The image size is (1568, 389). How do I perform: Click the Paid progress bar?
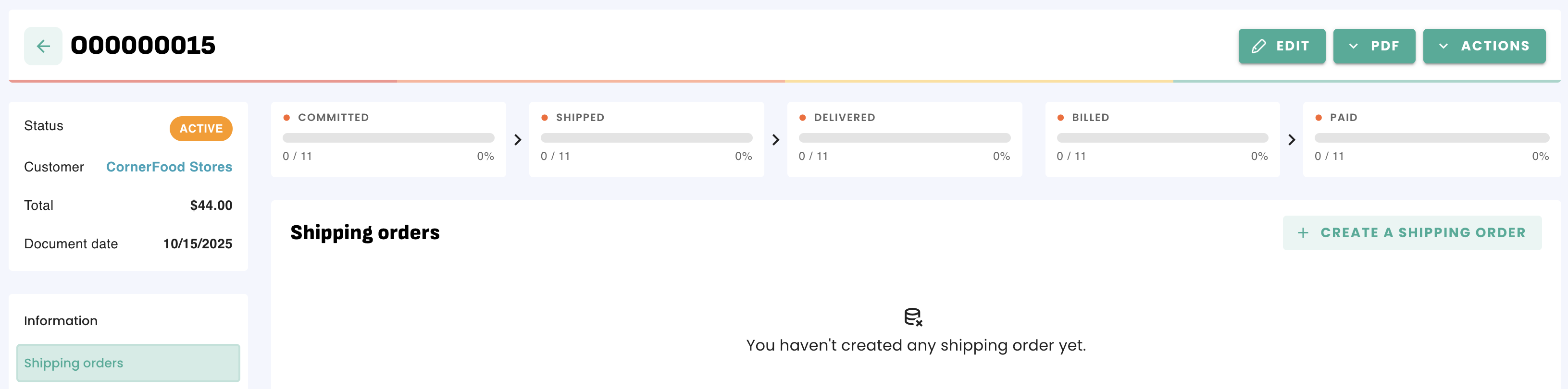pos(1431,138)
